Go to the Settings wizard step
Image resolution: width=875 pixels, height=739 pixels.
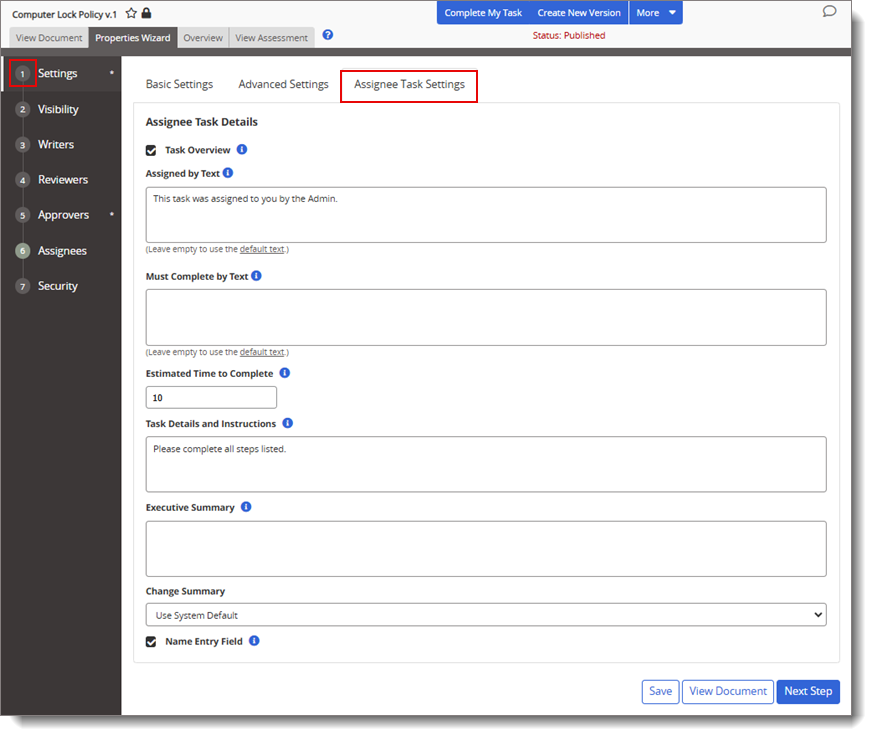coord(57,73)
